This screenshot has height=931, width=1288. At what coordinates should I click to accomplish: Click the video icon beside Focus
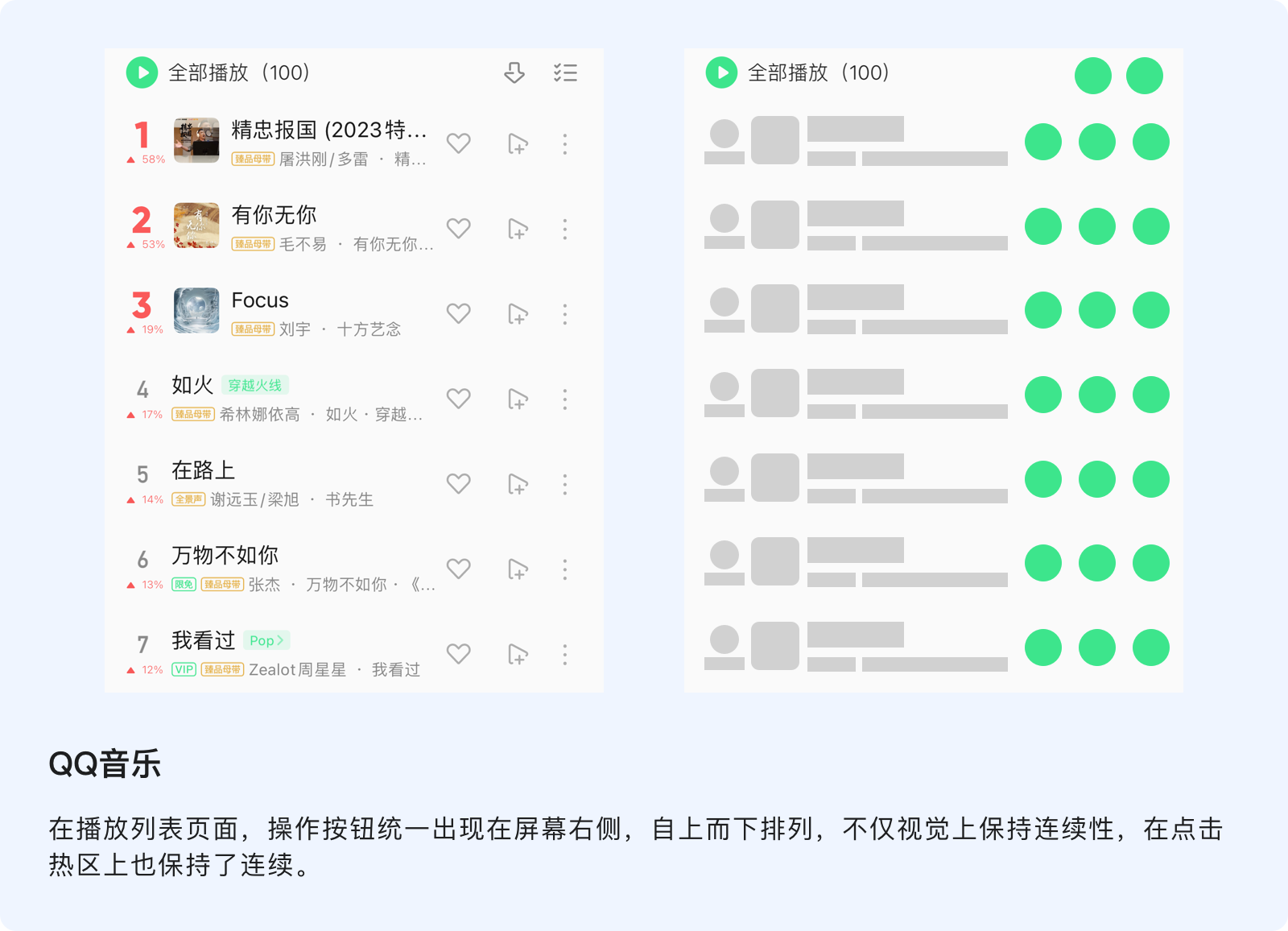point(518,314)
